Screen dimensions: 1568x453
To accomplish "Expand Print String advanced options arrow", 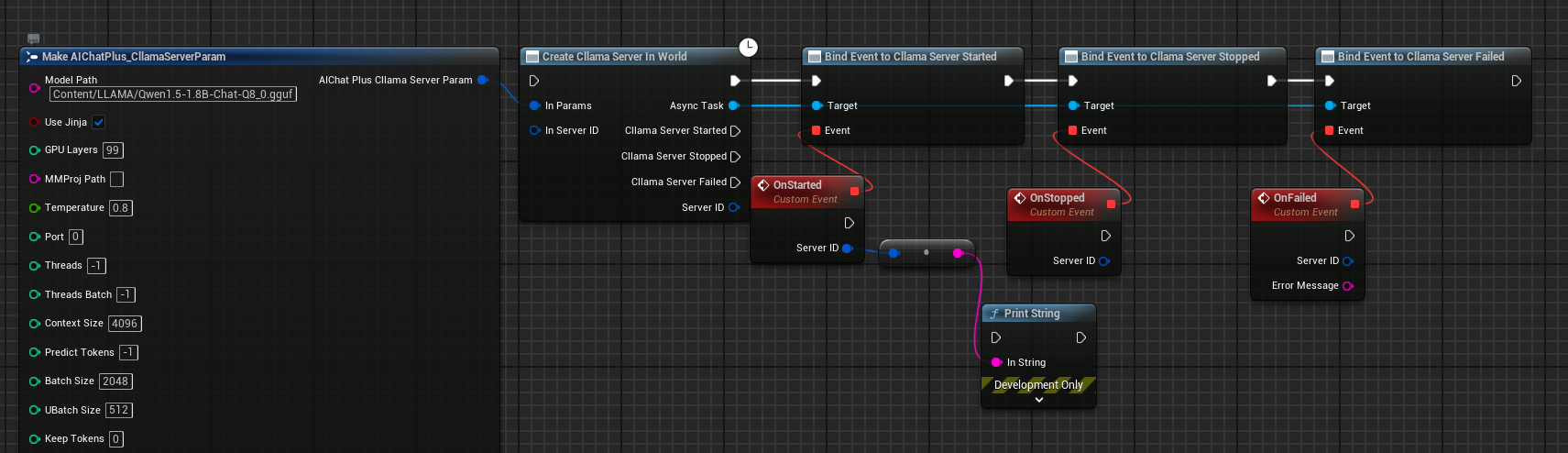I will tap(1039, 400).
